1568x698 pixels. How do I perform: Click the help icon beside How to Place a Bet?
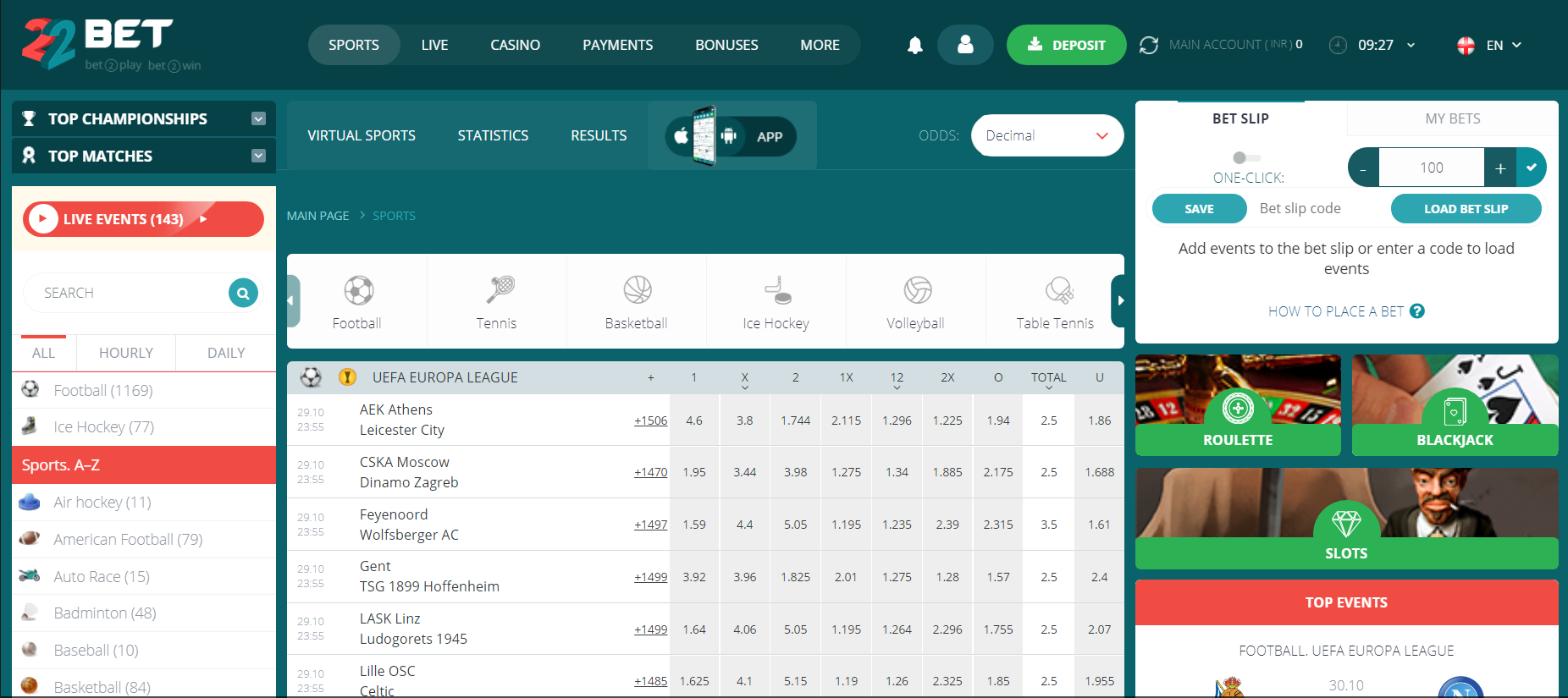(x=1417, y=311)
